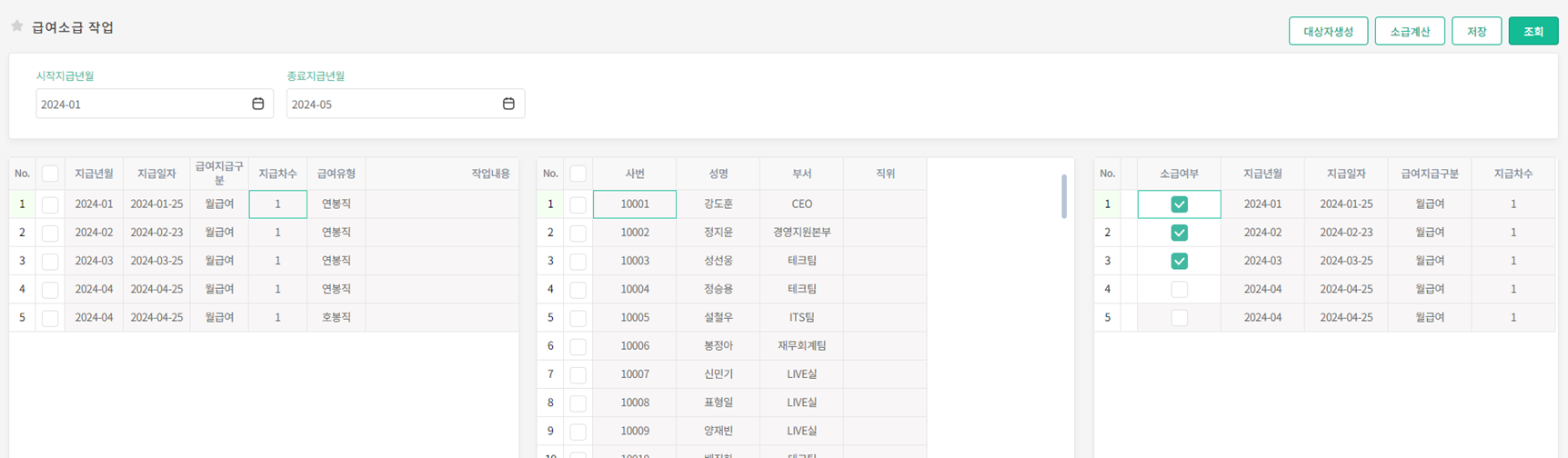Select all rows in employee list header checkbox
This screenshot has height=458, width=1568.
(578, 174)
